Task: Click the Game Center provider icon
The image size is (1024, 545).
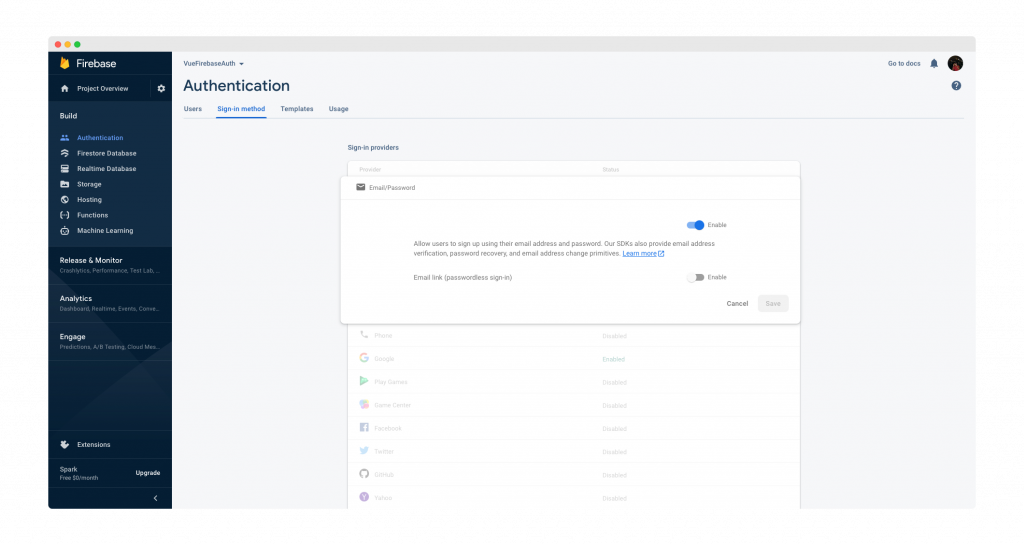Action: tap(364, 405)
